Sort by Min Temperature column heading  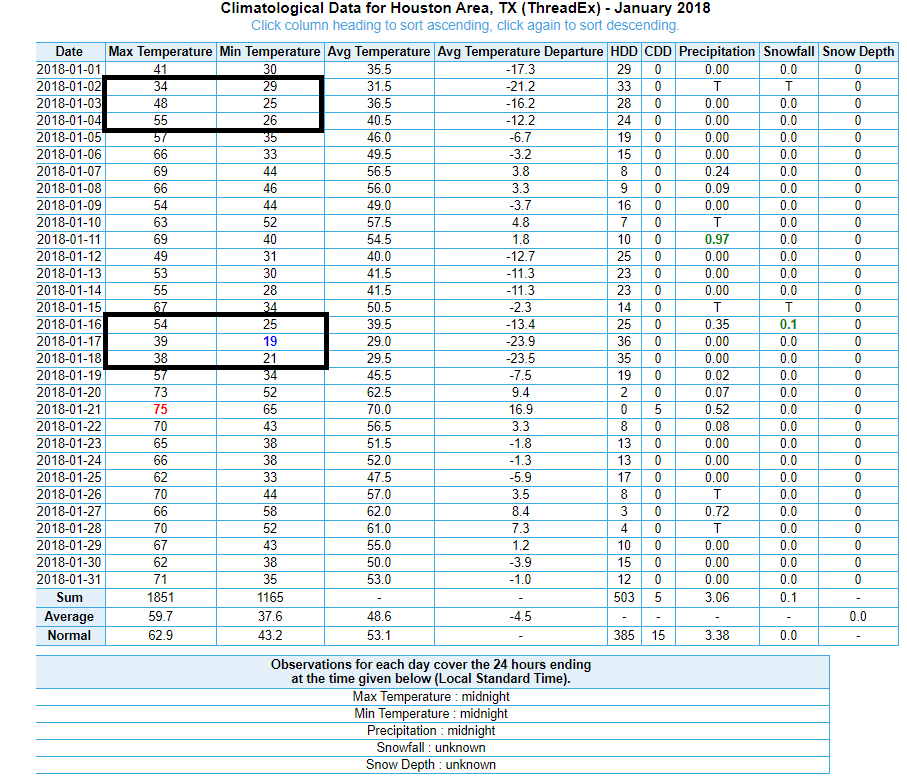[270, 51]
